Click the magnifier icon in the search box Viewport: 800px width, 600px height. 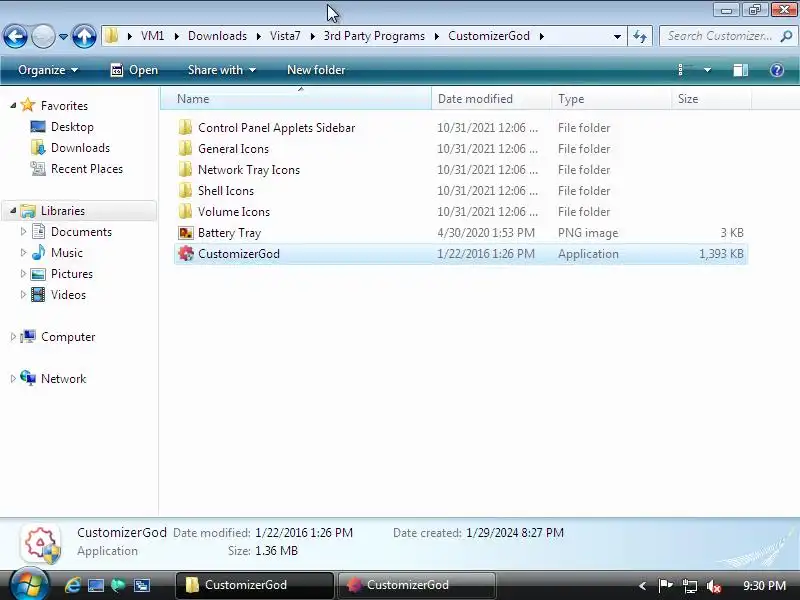[786, 36]
